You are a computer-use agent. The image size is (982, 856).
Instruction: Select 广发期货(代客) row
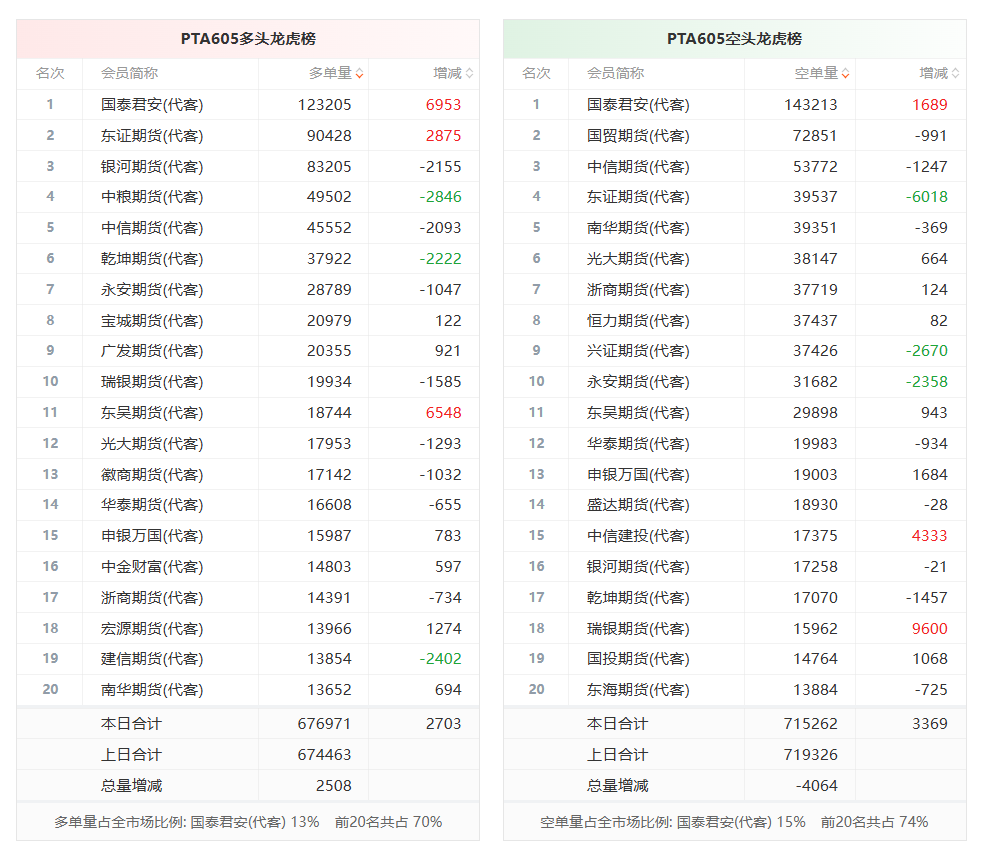(x=248, y=351)
